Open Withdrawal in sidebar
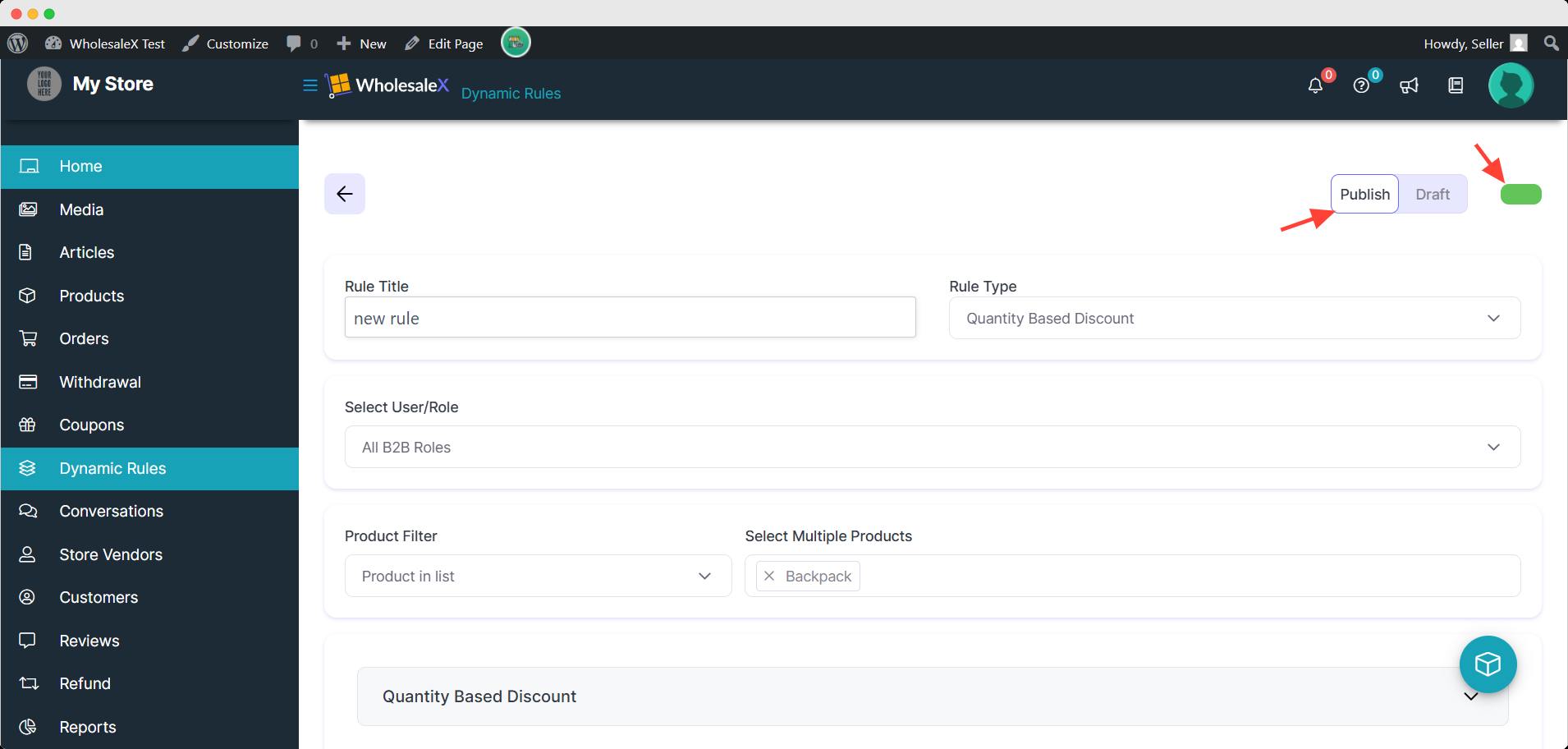Image resolution: width=1568 pixels, height=749 pixels. pos(149,382)
